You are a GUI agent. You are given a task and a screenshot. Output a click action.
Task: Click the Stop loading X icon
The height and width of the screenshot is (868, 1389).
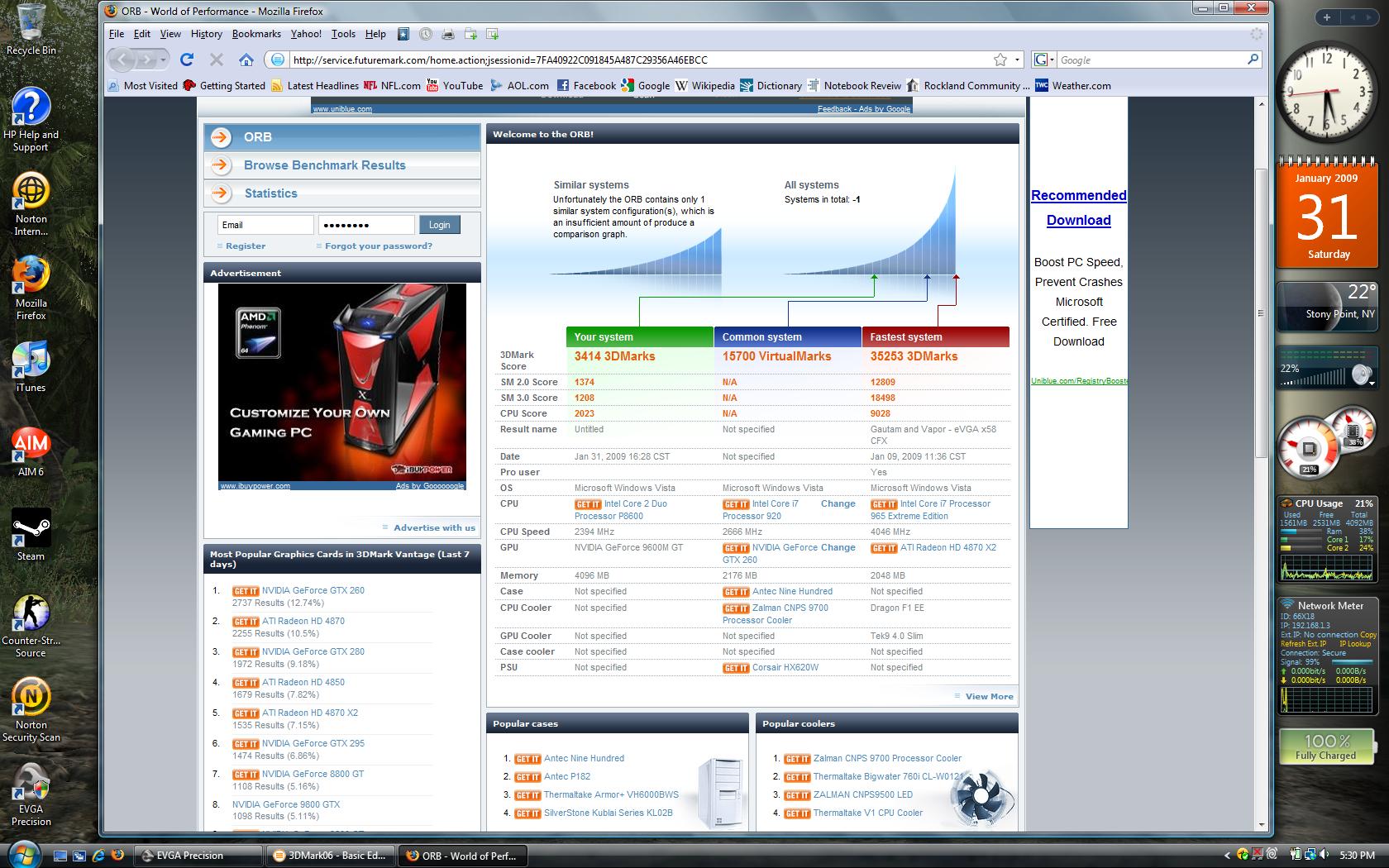[x=217, y=60]
